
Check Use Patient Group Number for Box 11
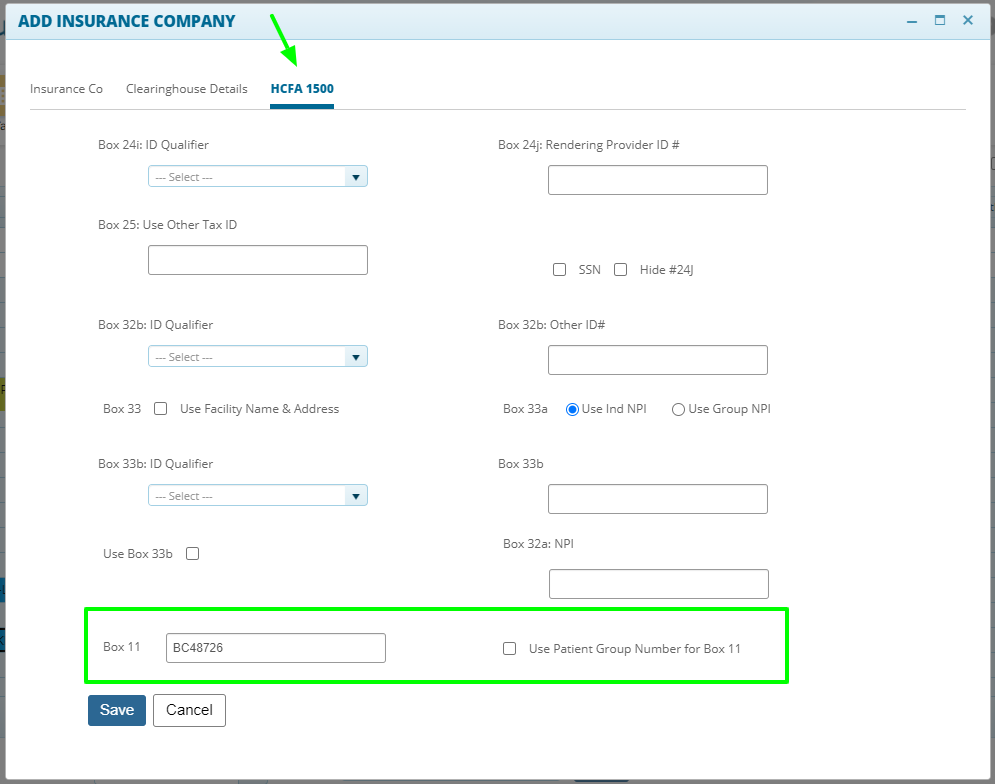click(510, 649)
